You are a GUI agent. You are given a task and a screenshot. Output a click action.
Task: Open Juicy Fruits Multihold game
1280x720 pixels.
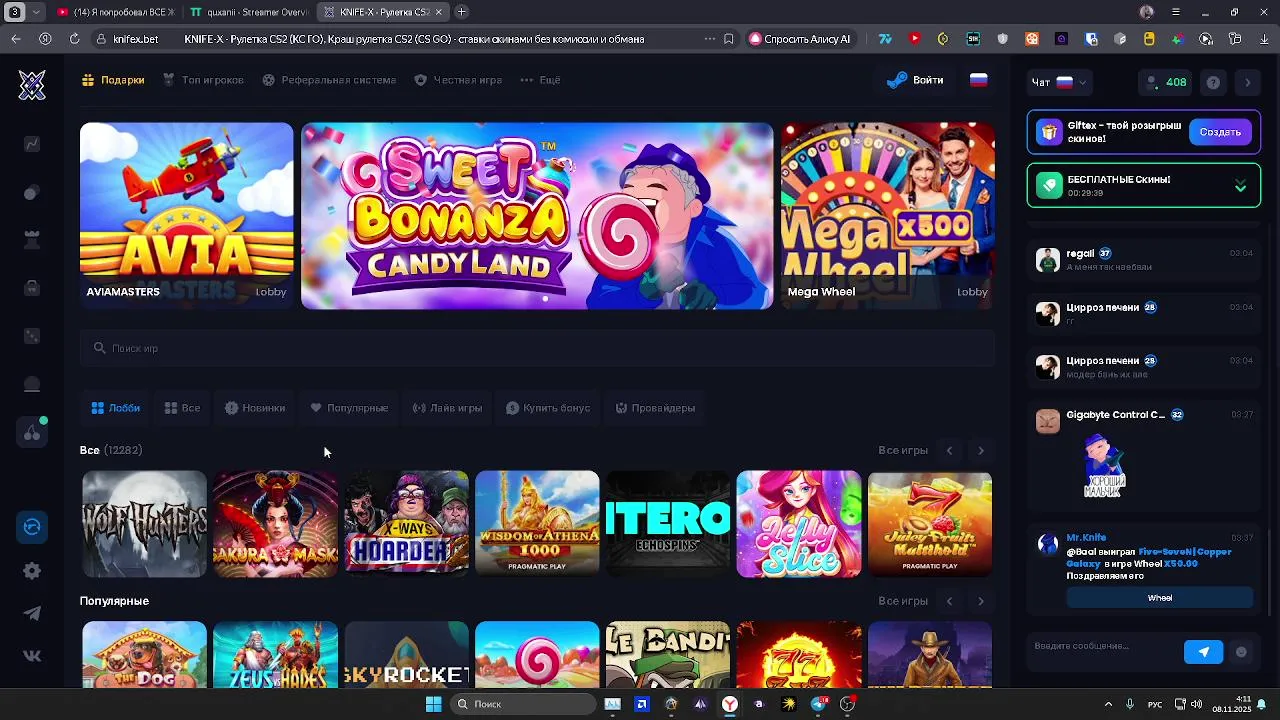pyautogui.click(x=930, y=524)
